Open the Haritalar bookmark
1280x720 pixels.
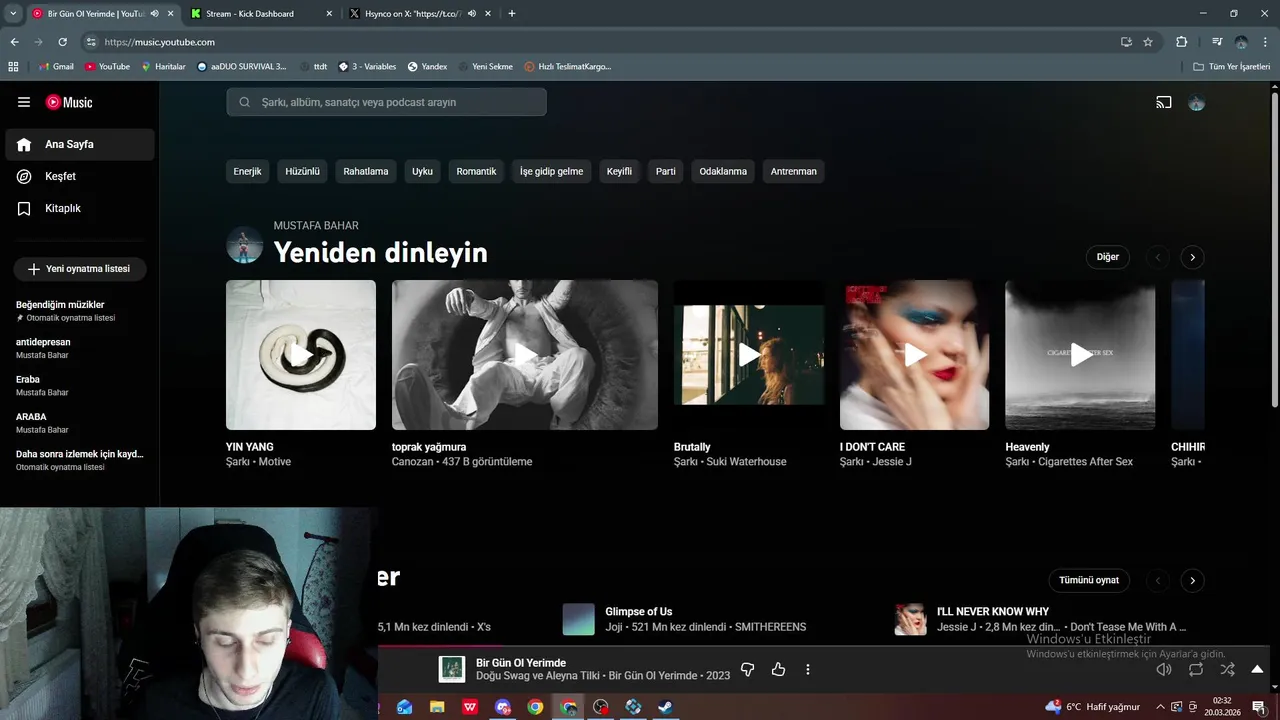click(163, 66)
